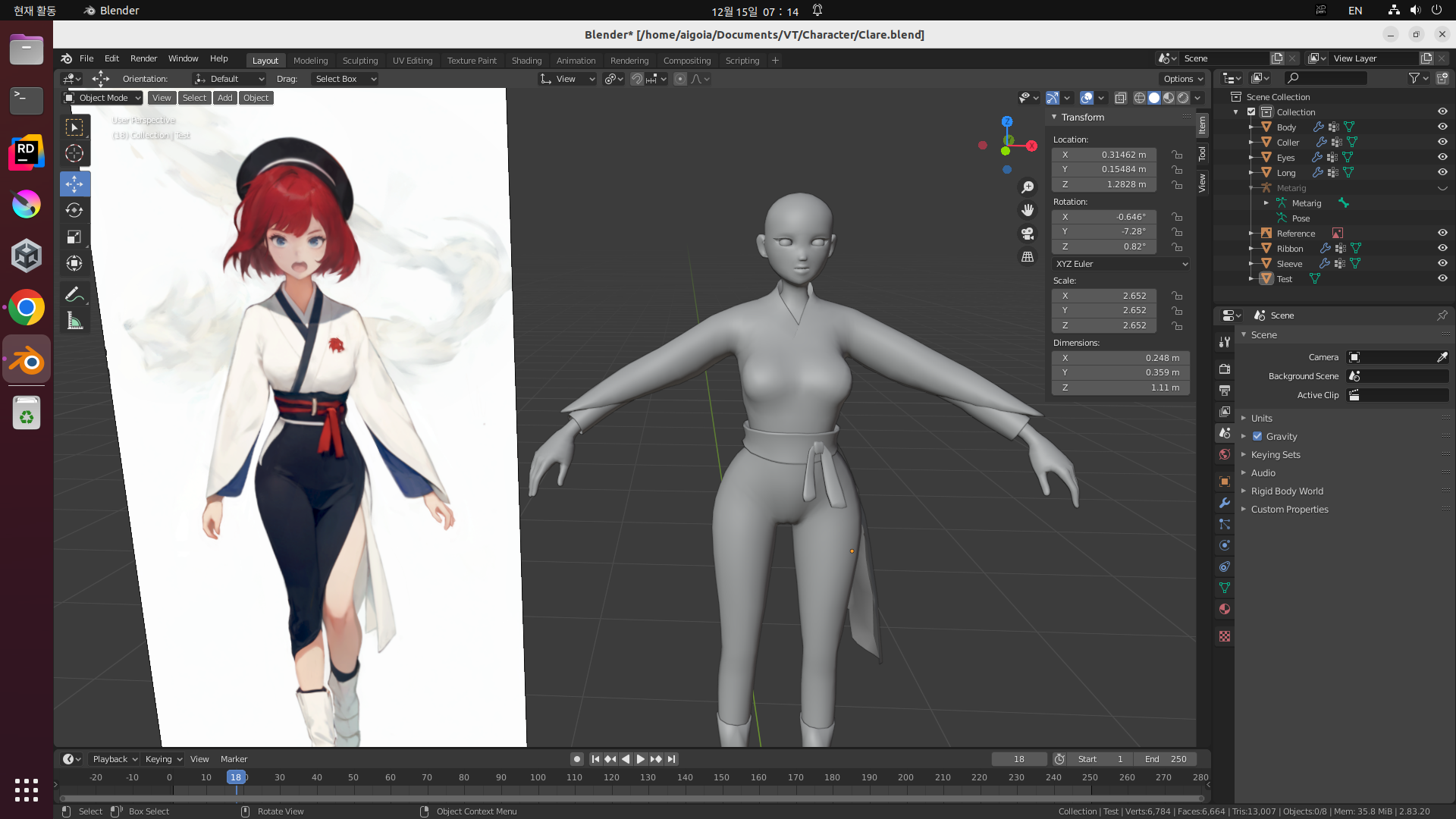
Task: Open the Active Tool properties tab
Action: tap(1225, 342)
